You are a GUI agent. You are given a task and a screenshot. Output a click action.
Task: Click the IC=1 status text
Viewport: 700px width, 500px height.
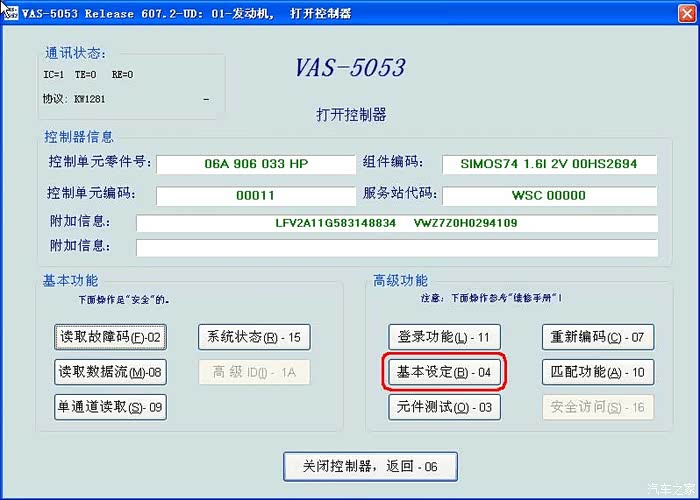point(54,75)
